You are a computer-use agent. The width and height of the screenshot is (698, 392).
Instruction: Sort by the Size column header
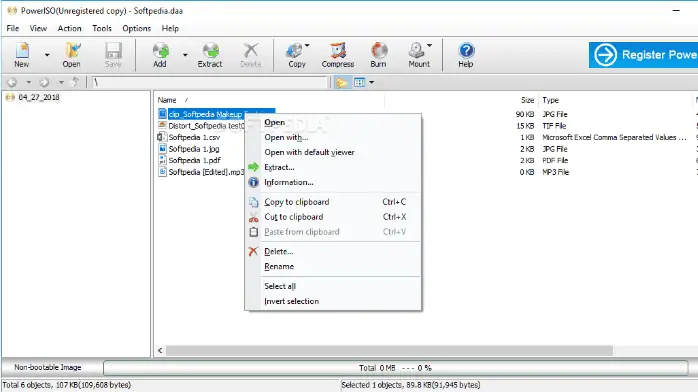[528, 100]
